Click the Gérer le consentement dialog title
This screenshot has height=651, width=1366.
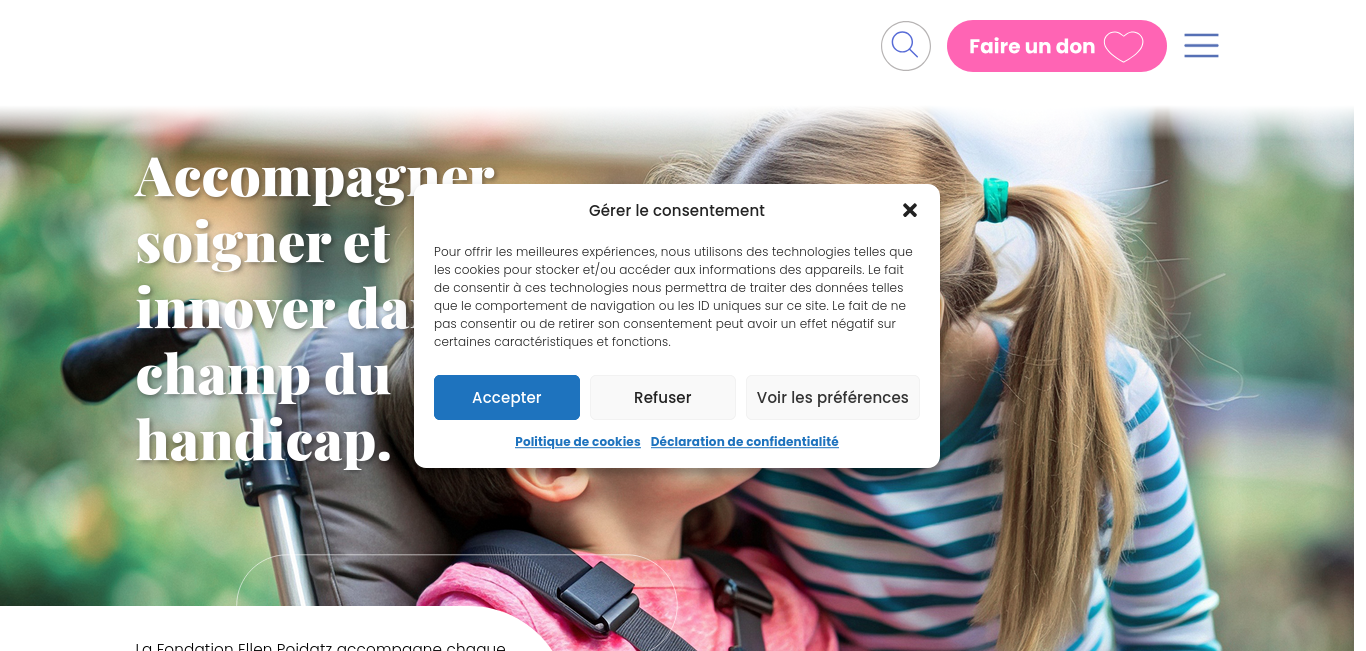click(677, 211)
